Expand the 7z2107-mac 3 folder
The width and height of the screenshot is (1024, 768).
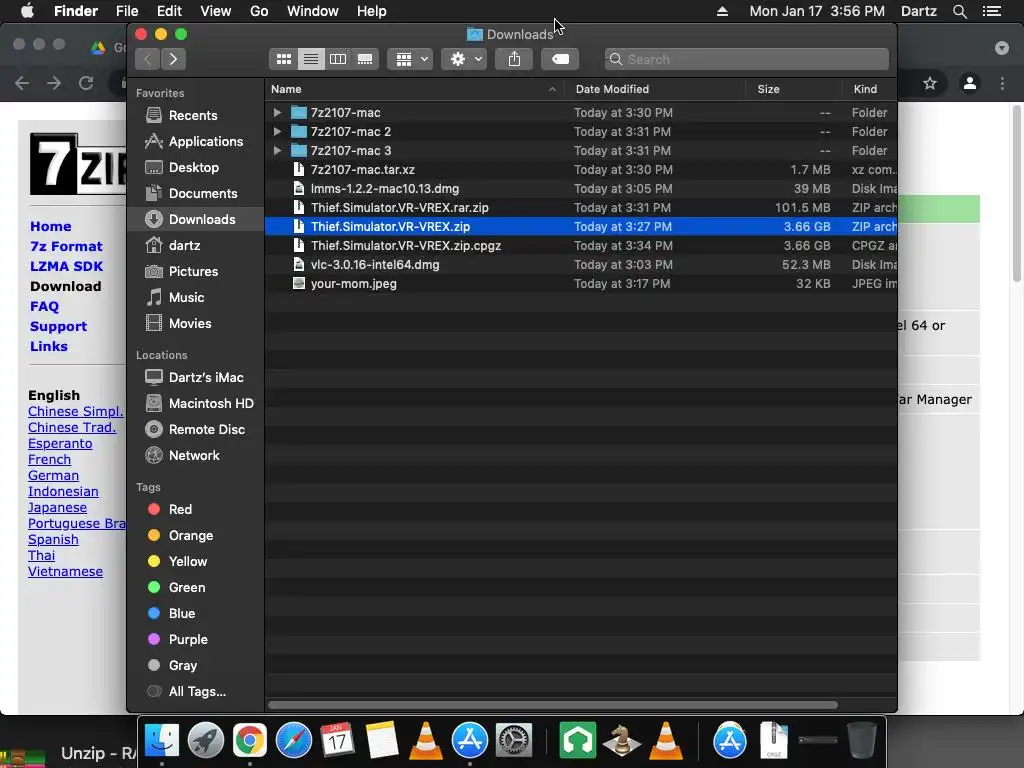click(277, 150)
